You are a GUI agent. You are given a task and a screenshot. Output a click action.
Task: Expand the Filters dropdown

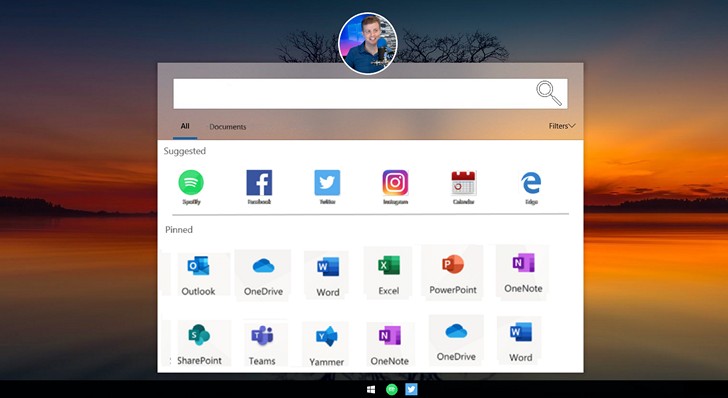(562, 126)
